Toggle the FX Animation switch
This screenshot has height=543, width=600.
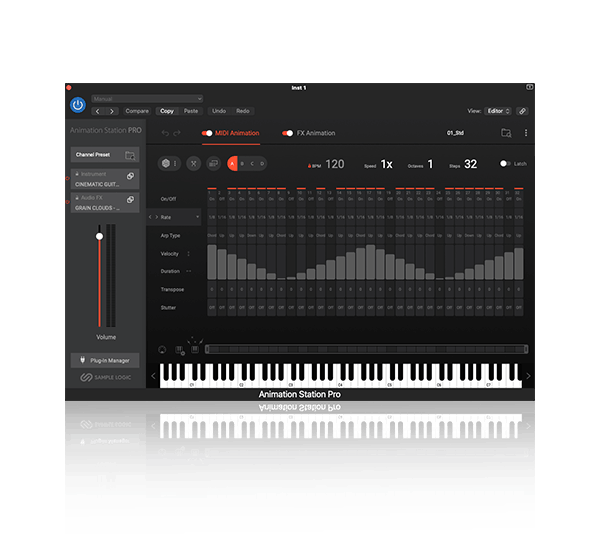pos(287,133)
